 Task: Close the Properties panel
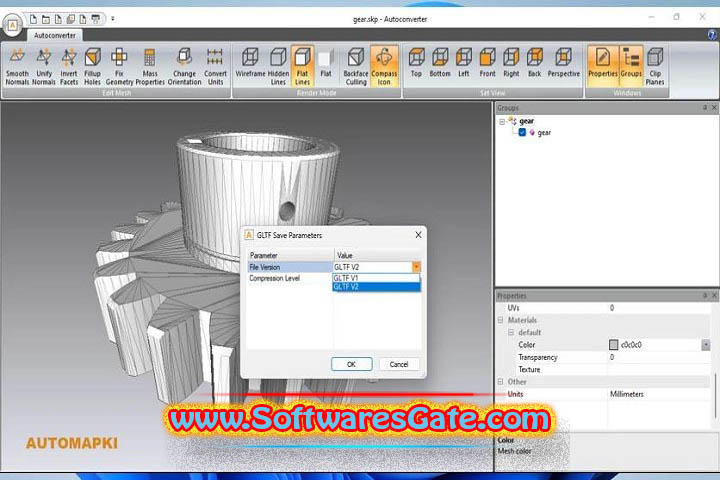[x=714, y=295]
